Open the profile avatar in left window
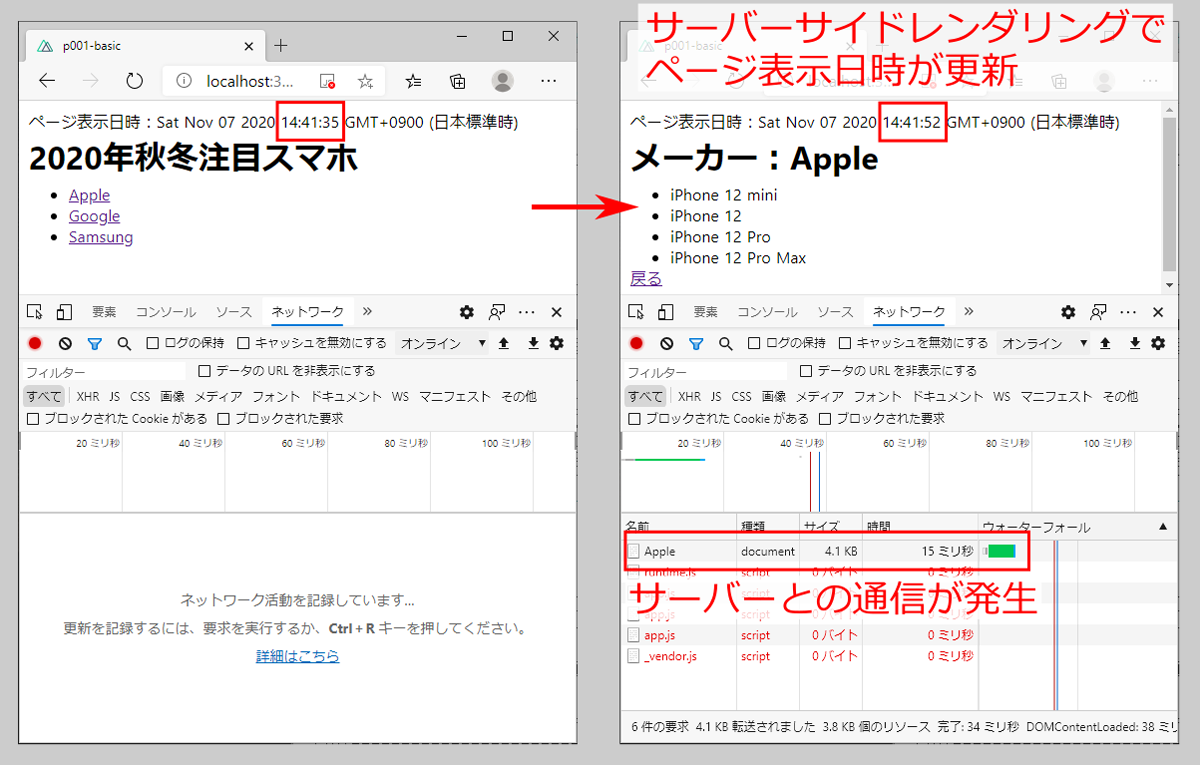The image size is (1200, 765). (x=502, y=81)
